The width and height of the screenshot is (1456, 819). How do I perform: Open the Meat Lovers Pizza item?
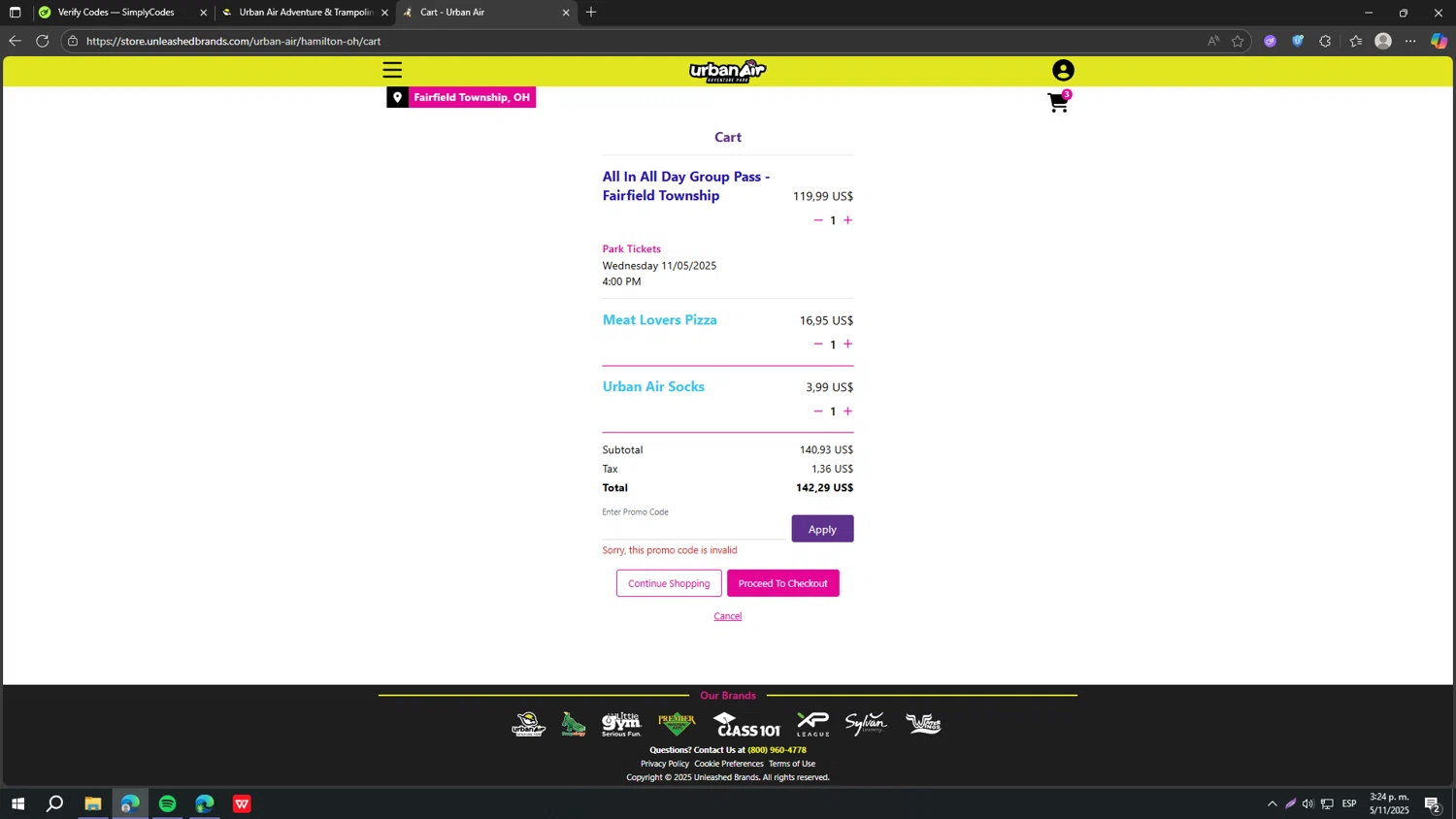click(x=660, y=320)
